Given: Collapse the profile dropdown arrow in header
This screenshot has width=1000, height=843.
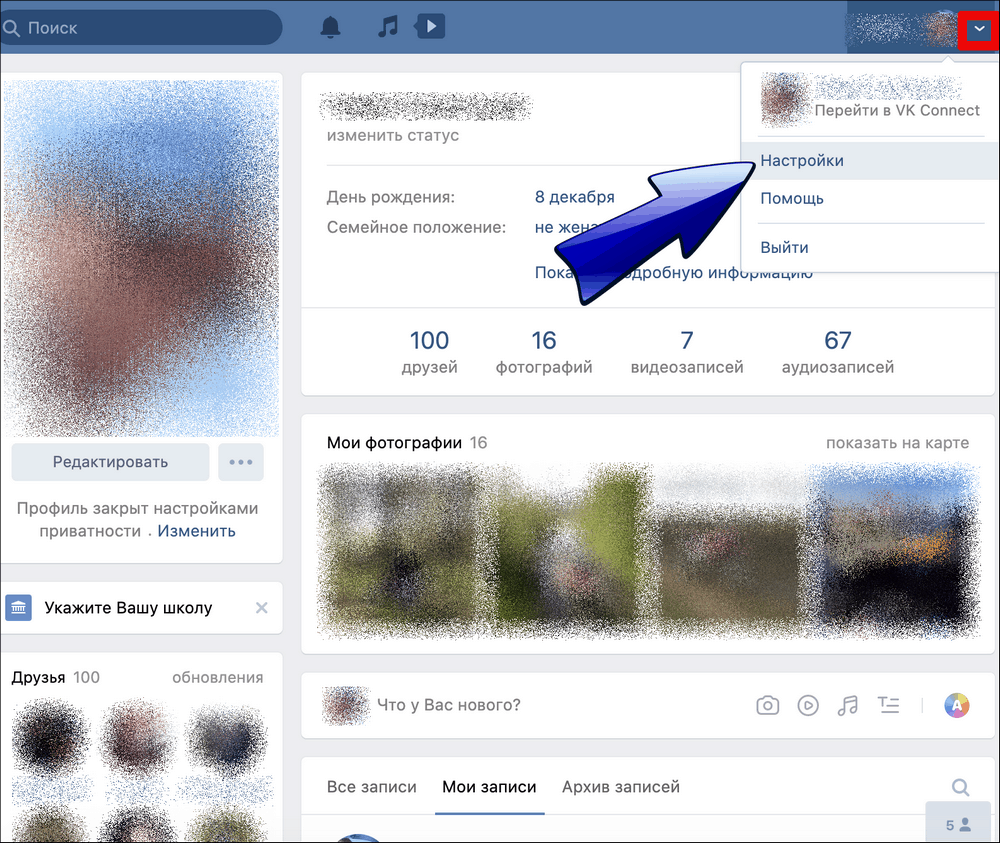Looking at the screenshot, I should click(x=978, y=29).
